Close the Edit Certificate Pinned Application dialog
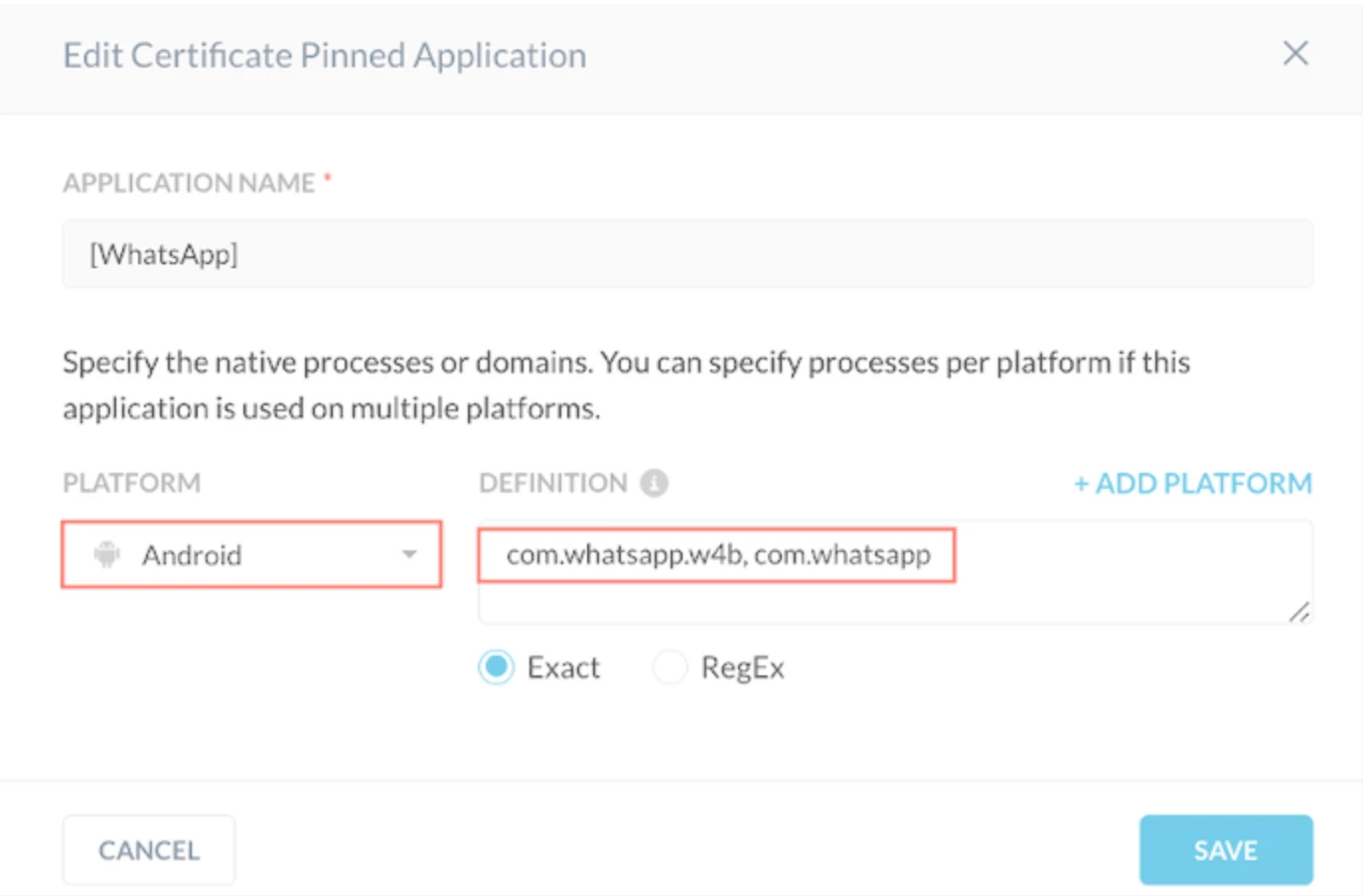1363x896 pixels. click(1294, 54)
